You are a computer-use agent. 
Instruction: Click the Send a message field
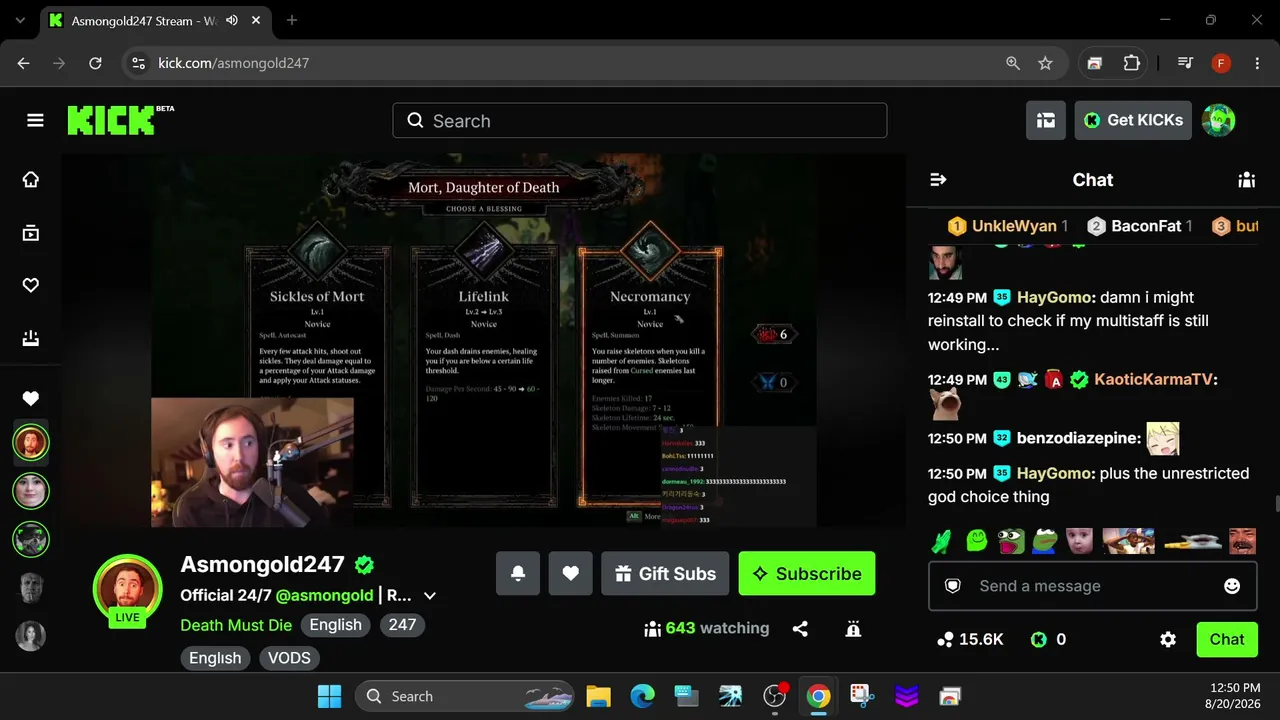[1092, 586]
